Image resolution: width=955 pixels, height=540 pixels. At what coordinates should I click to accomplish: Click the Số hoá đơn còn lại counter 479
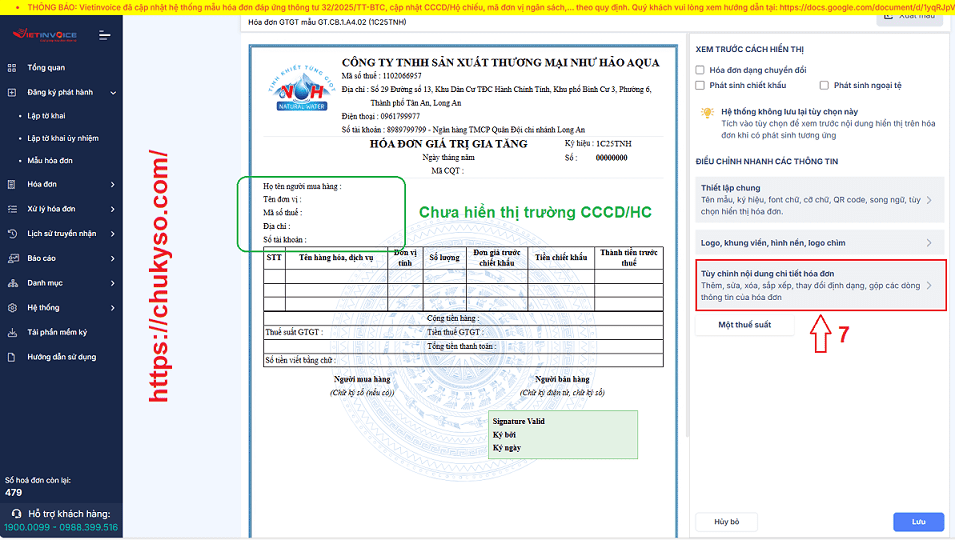click(13, 493)
